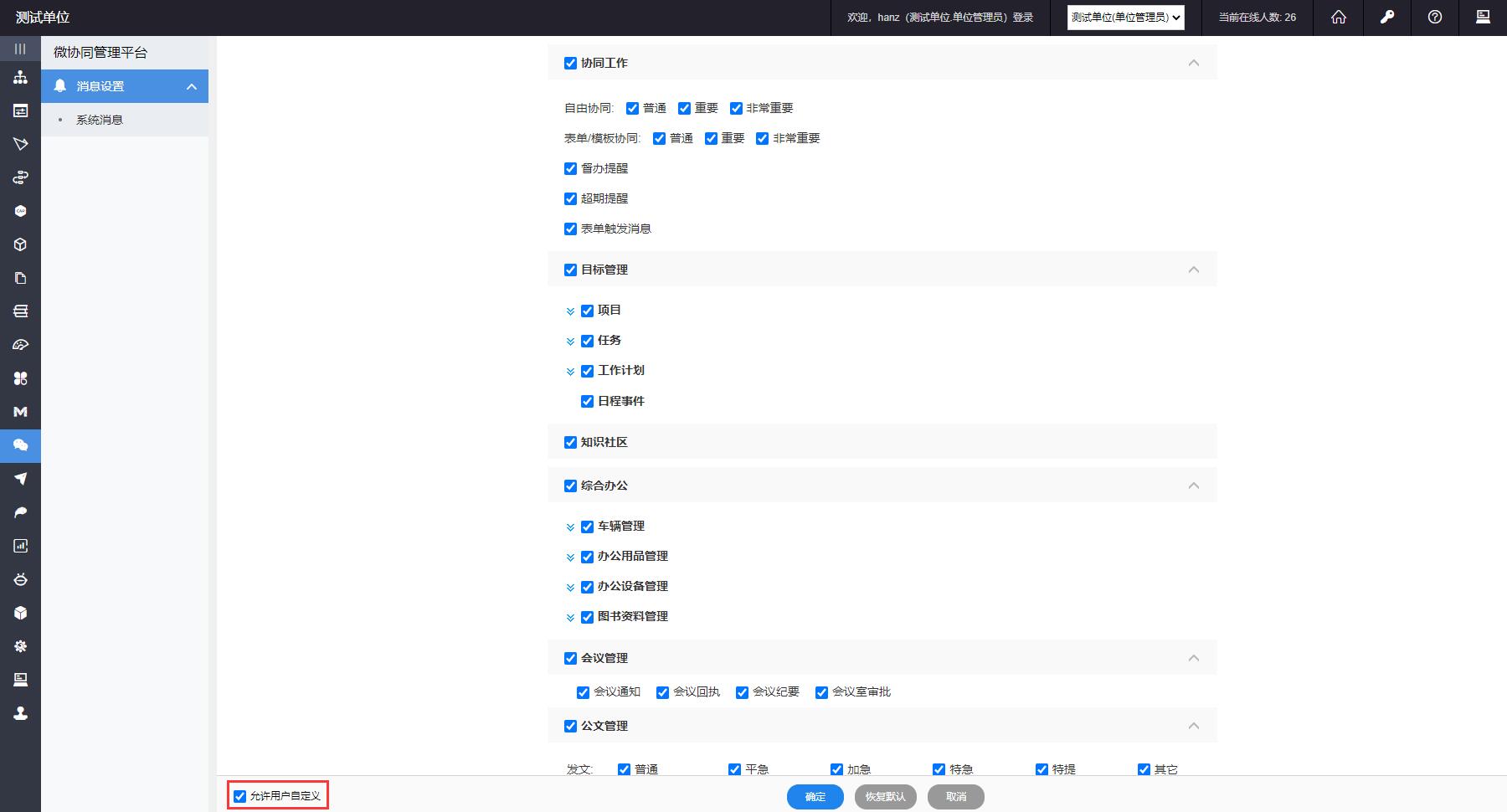Screen dimensions: 1507x812
Task: Collapse the sidebar with the three-bar icon
Action: pyautogui.click(x=20, y=49)
